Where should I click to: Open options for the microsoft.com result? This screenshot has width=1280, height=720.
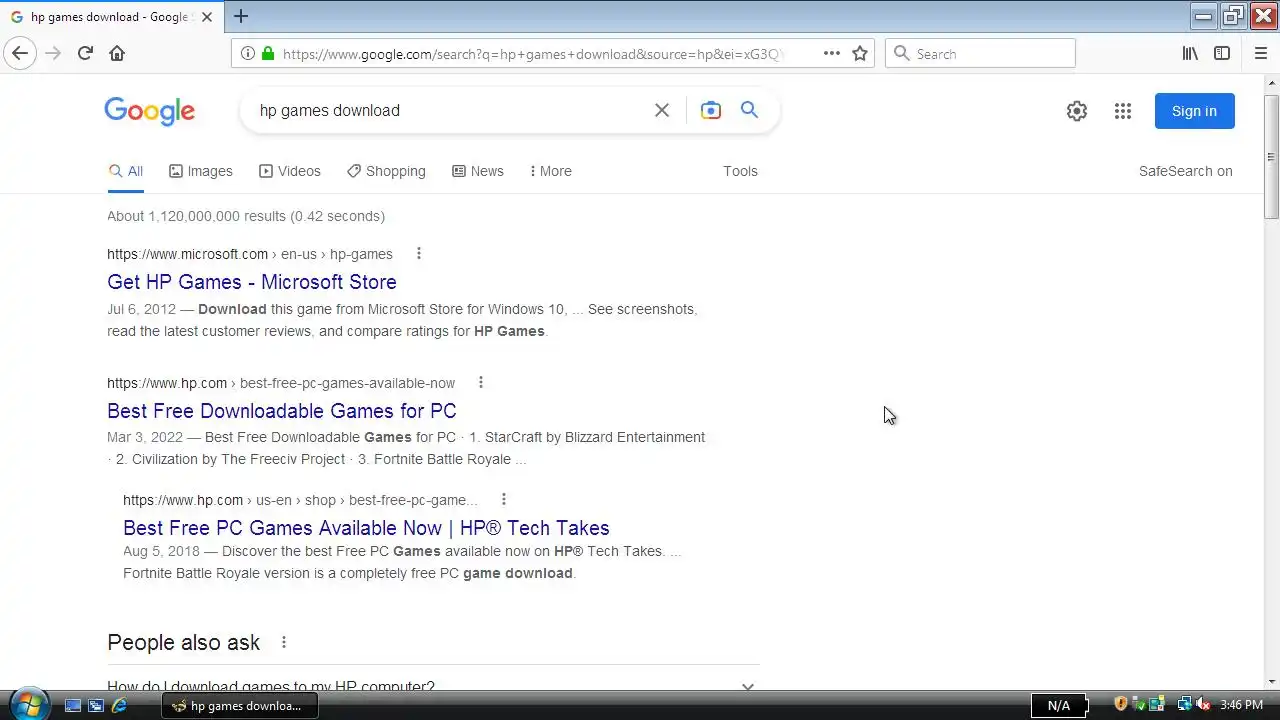[419, 254]
